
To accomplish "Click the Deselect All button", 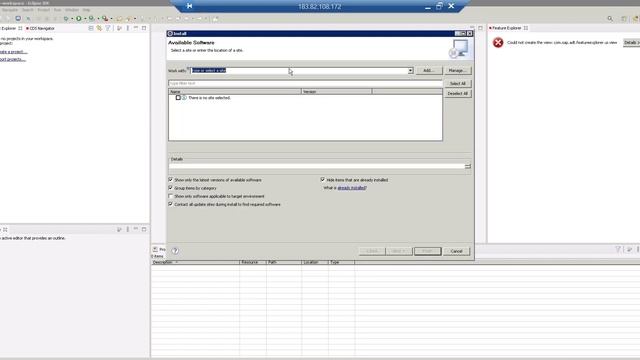I will pyautogui.click(x=458, y=93).
